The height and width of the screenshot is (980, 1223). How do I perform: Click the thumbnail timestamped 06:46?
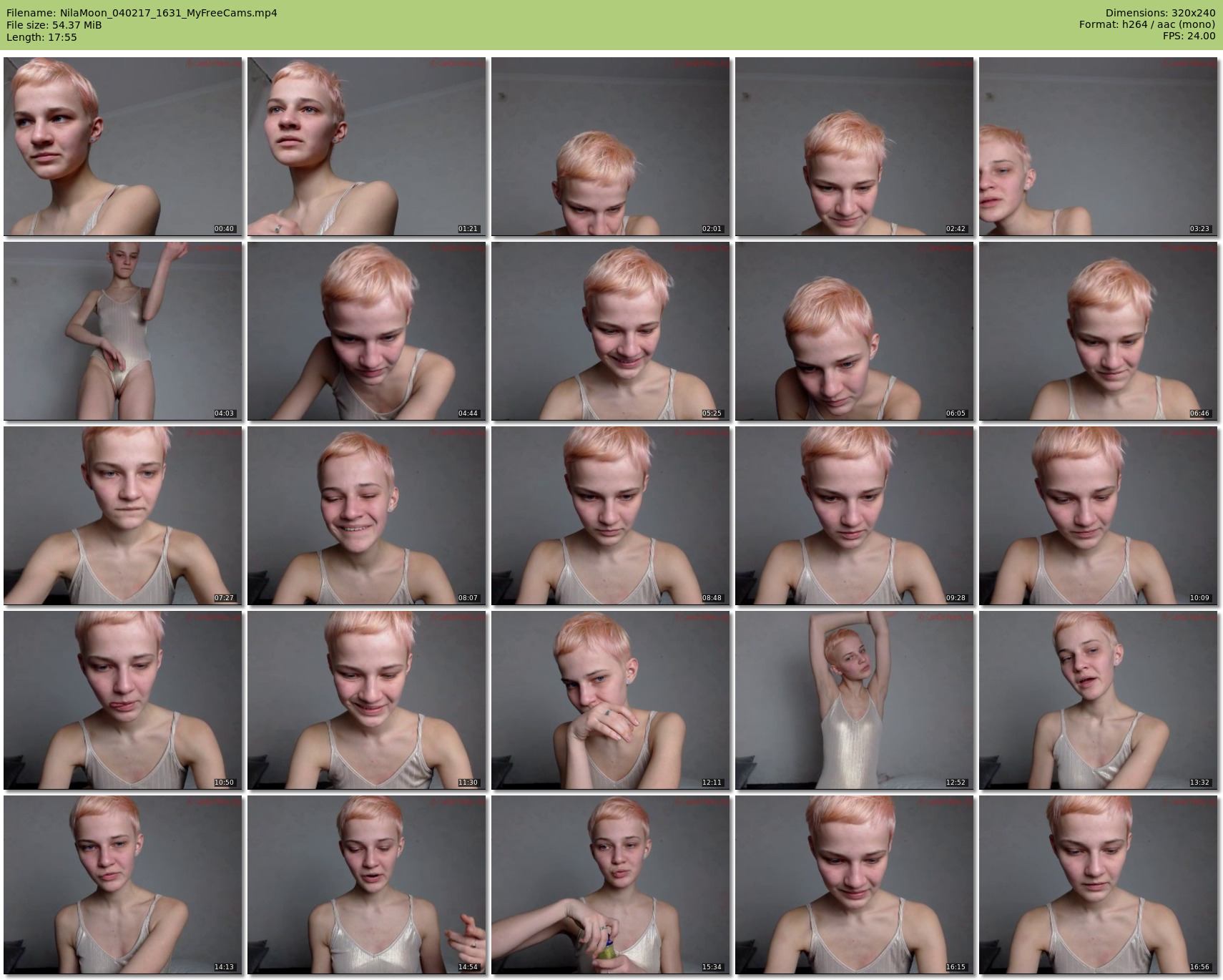click(1098, 331)
